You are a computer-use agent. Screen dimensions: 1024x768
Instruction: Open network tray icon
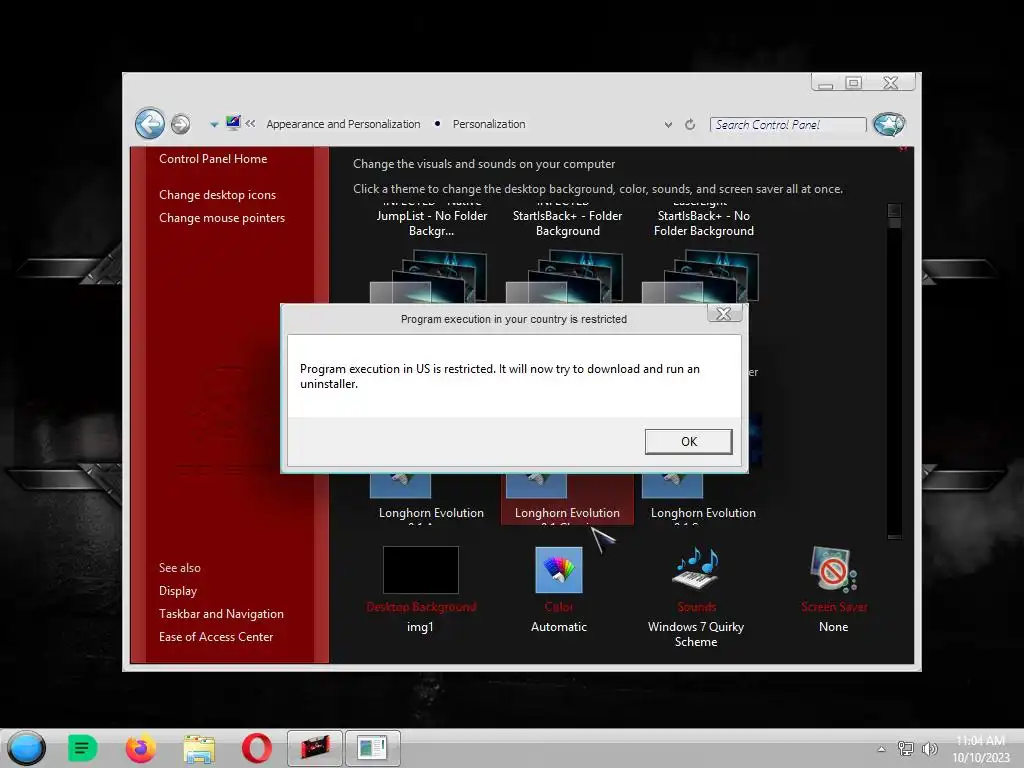[905, 748]
